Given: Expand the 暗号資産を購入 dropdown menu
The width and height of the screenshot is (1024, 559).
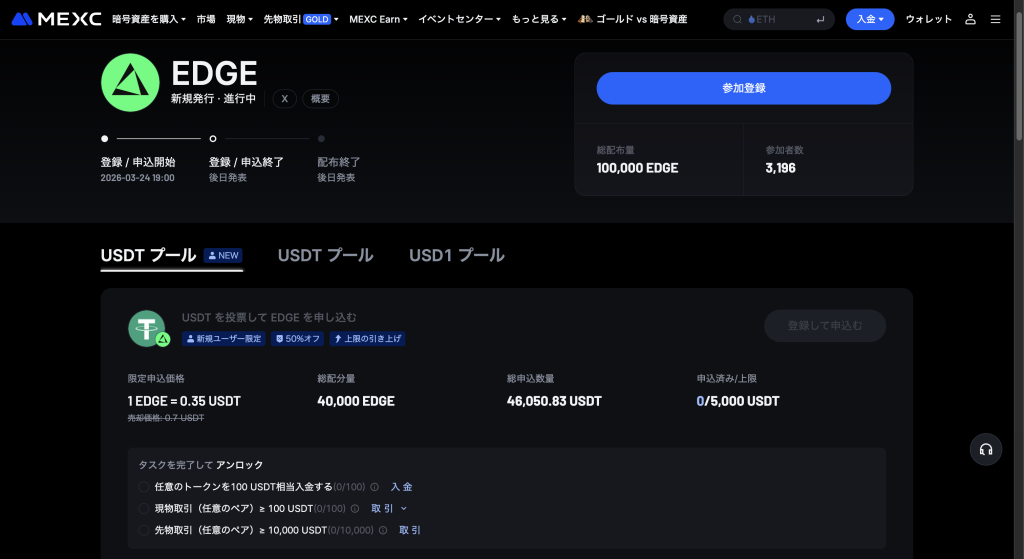Looking at the screenshot, I should click(x=149, y=19).
